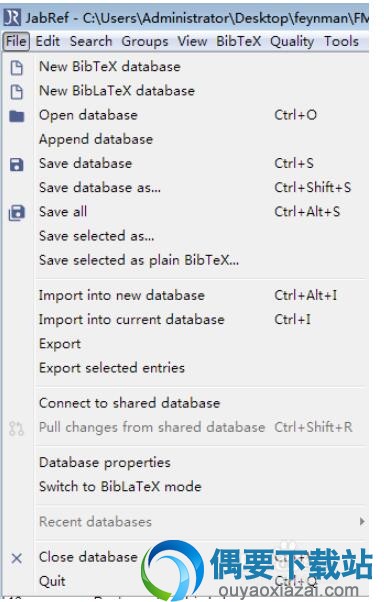This screenshot has height=602, width=384.
Task: Click the New BibLaTeX database page icon
Action: coord(16,92)
